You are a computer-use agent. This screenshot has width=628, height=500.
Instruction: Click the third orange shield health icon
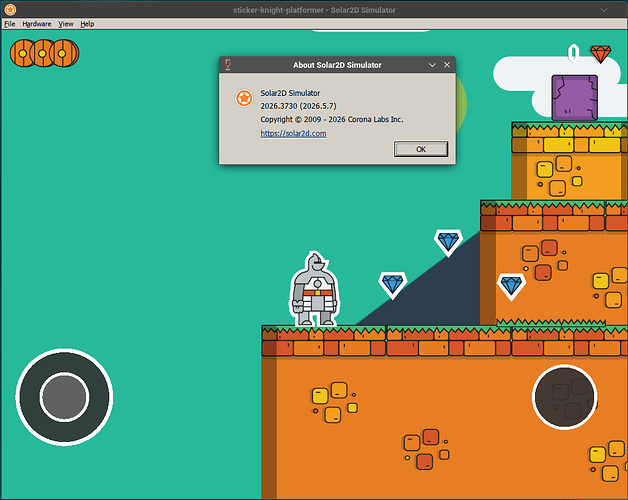64,53
